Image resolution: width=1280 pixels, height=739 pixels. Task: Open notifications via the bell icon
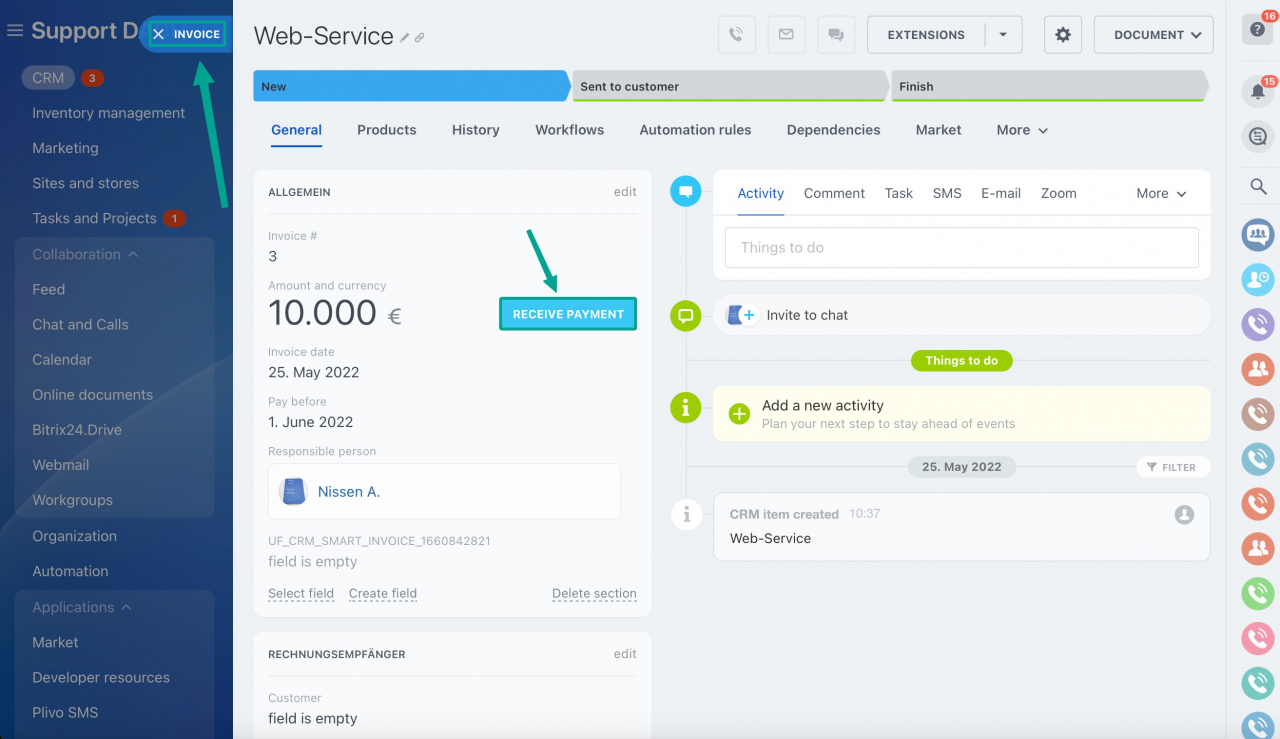[1257, 90]
